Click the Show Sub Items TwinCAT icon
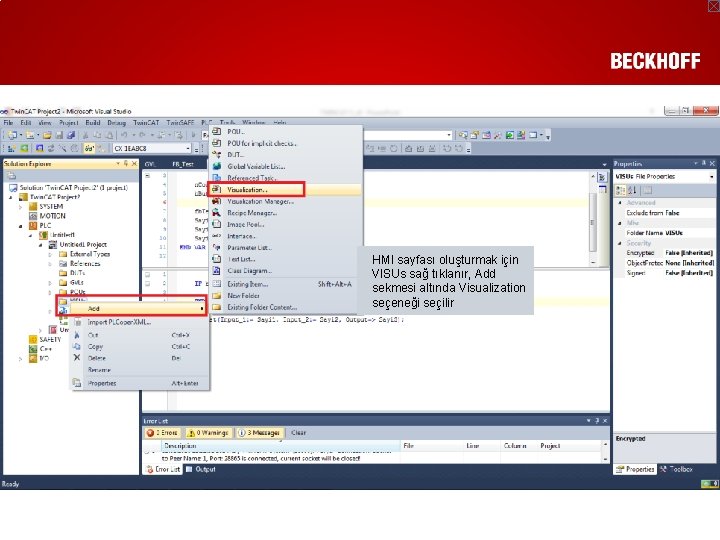This screenshot has height=540, width=720. (x=100, y=148)
